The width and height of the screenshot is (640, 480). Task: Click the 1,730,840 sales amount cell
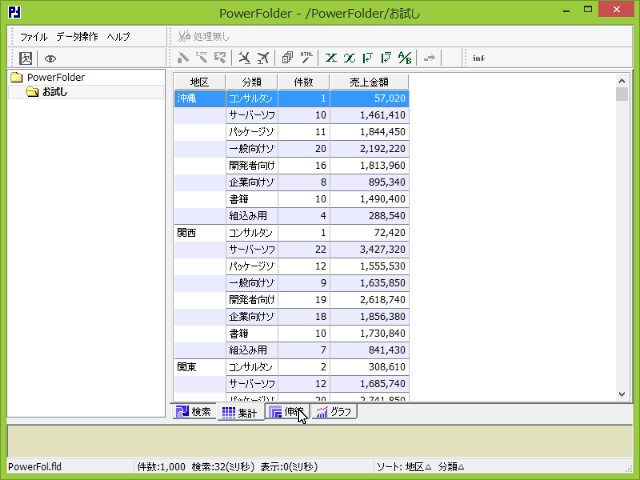[x=369, y=333]
